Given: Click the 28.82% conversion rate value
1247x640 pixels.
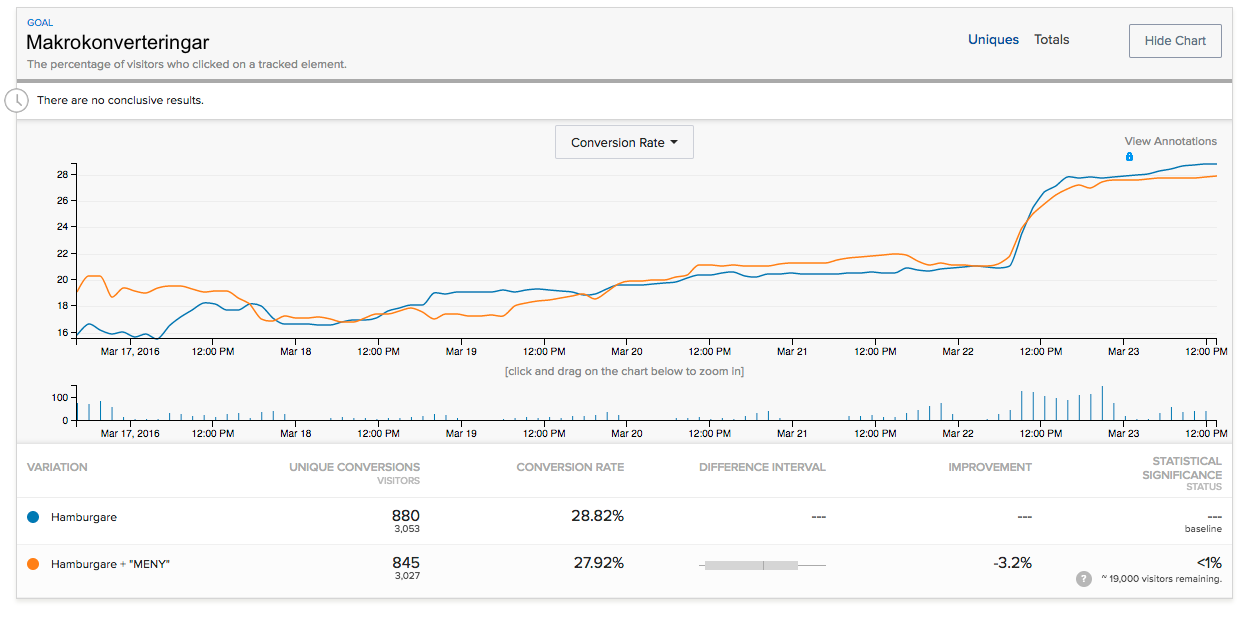Looking at the screenshot, I should click(598, 516).
